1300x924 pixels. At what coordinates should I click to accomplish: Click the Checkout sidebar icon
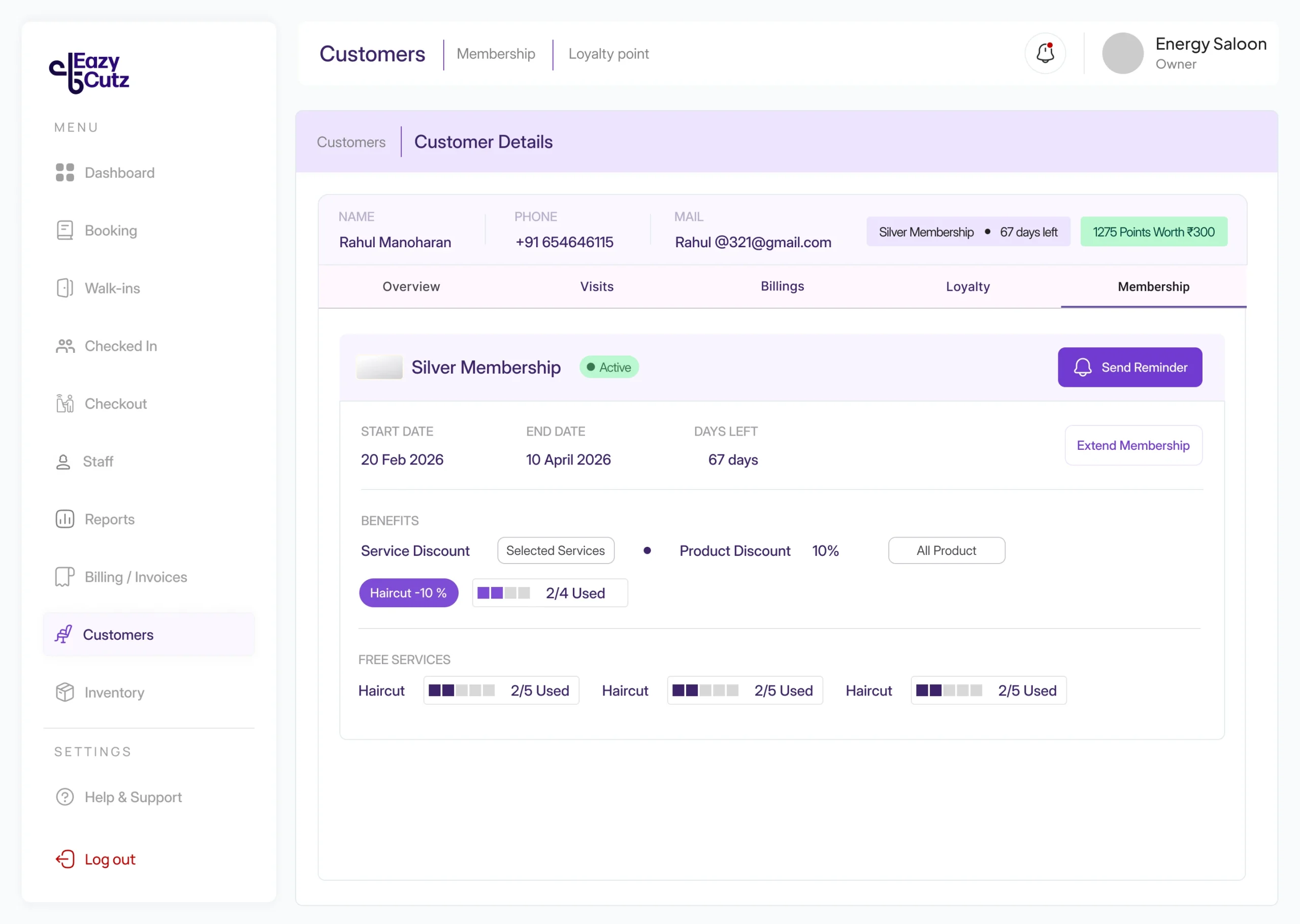[65, 404]
